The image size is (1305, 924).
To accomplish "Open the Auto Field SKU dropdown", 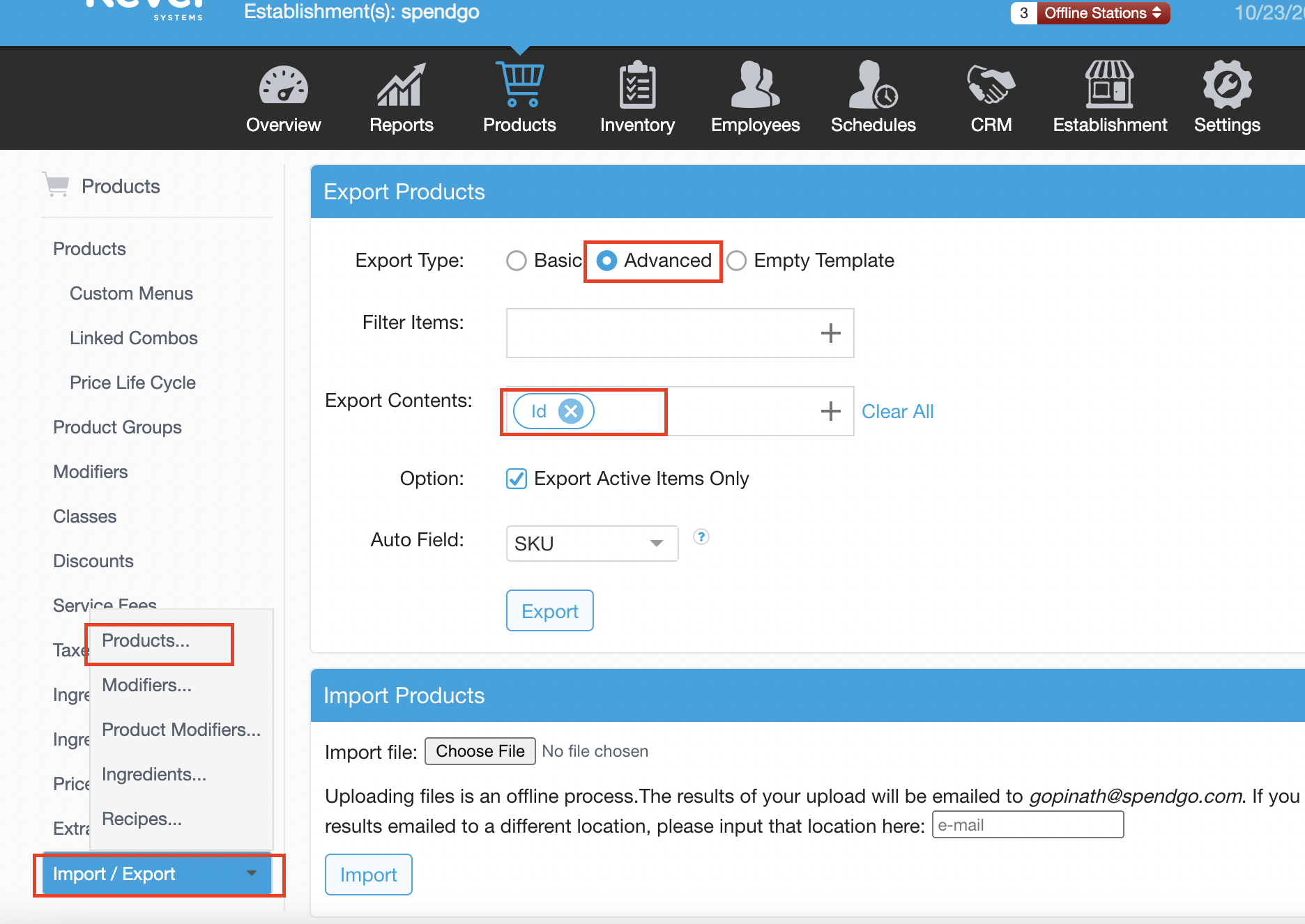I will click(x=592, y=544).
